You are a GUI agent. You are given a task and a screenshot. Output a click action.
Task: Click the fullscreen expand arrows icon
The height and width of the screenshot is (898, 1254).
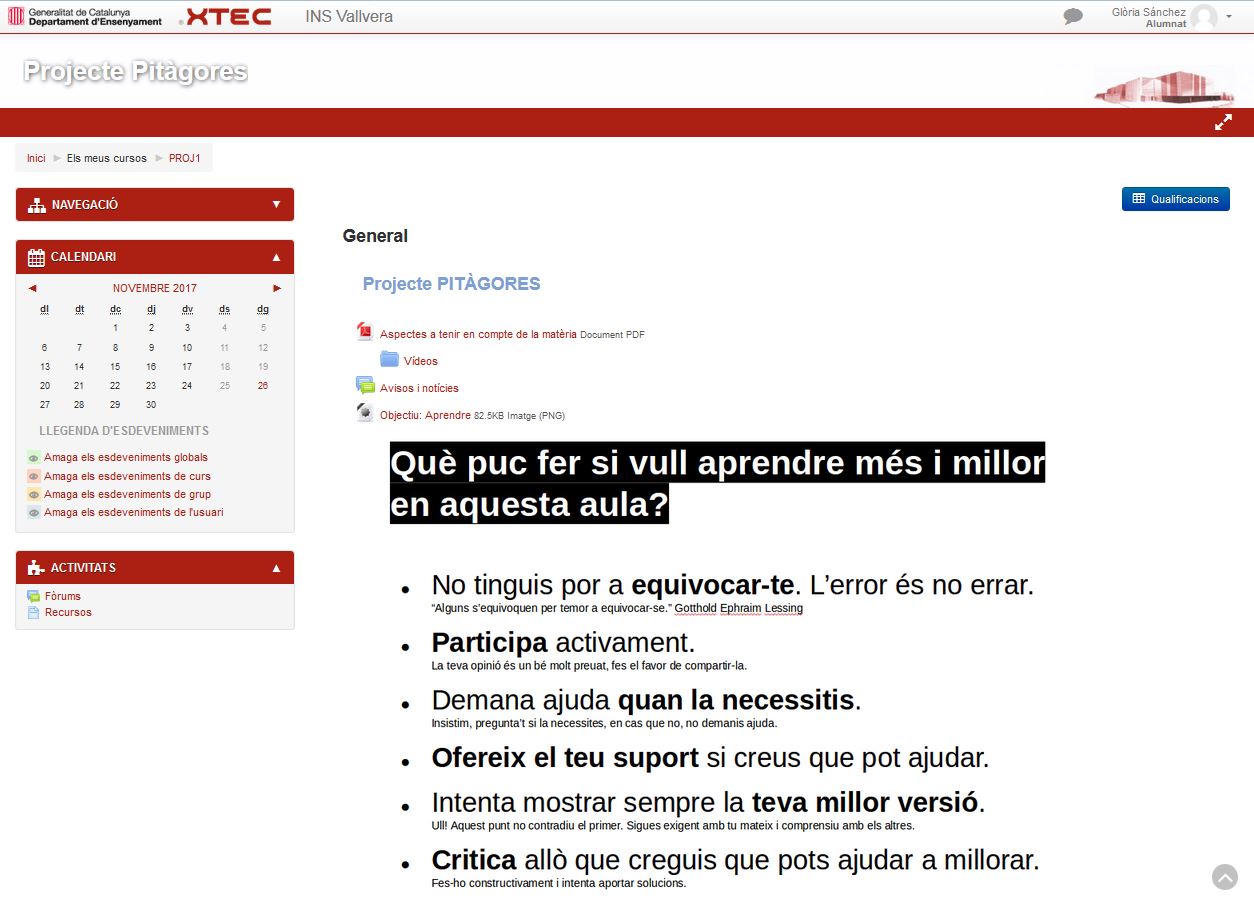(1223, 122)
